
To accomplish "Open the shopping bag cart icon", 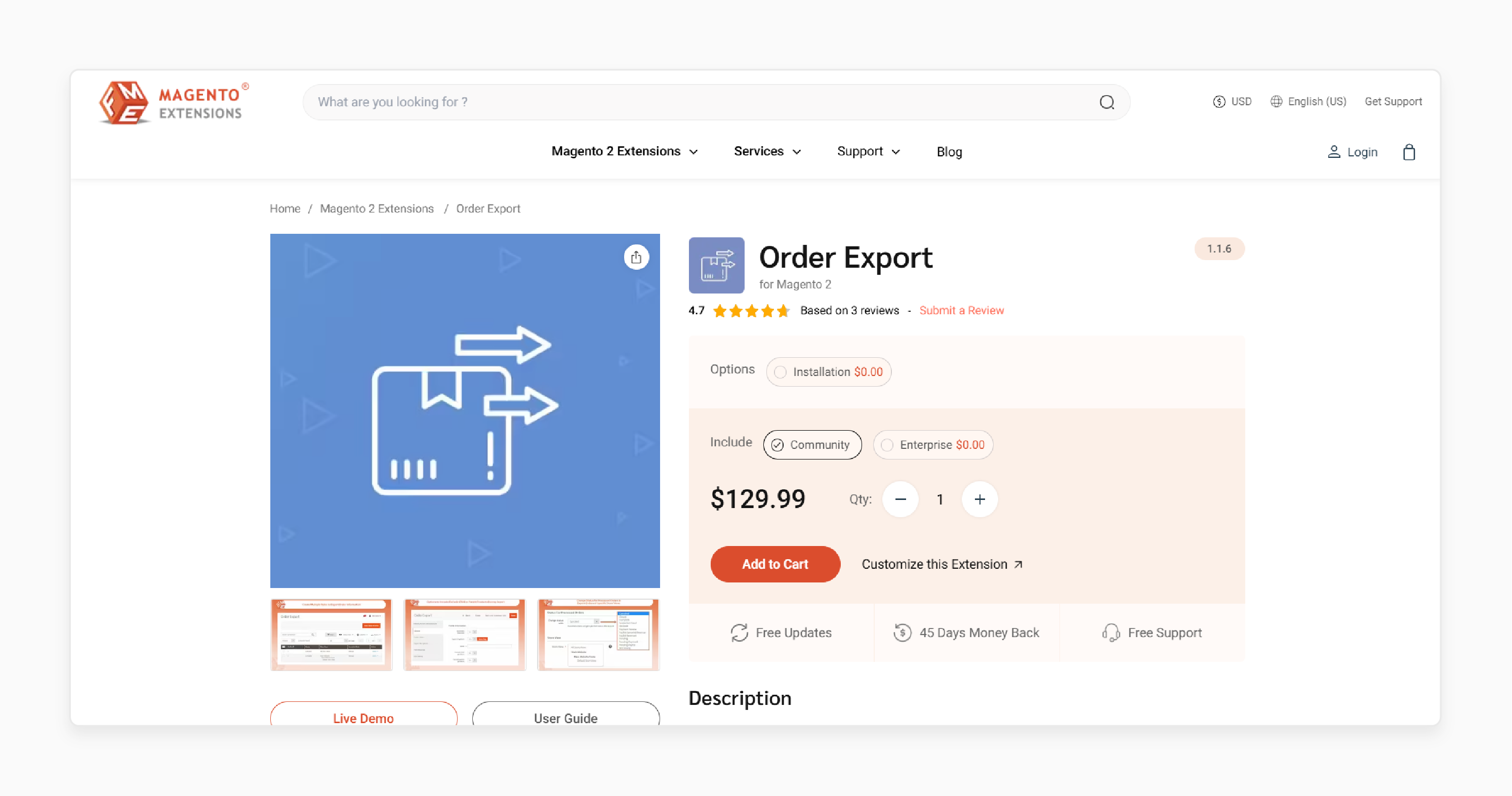I will click(x=1409, y=152).
